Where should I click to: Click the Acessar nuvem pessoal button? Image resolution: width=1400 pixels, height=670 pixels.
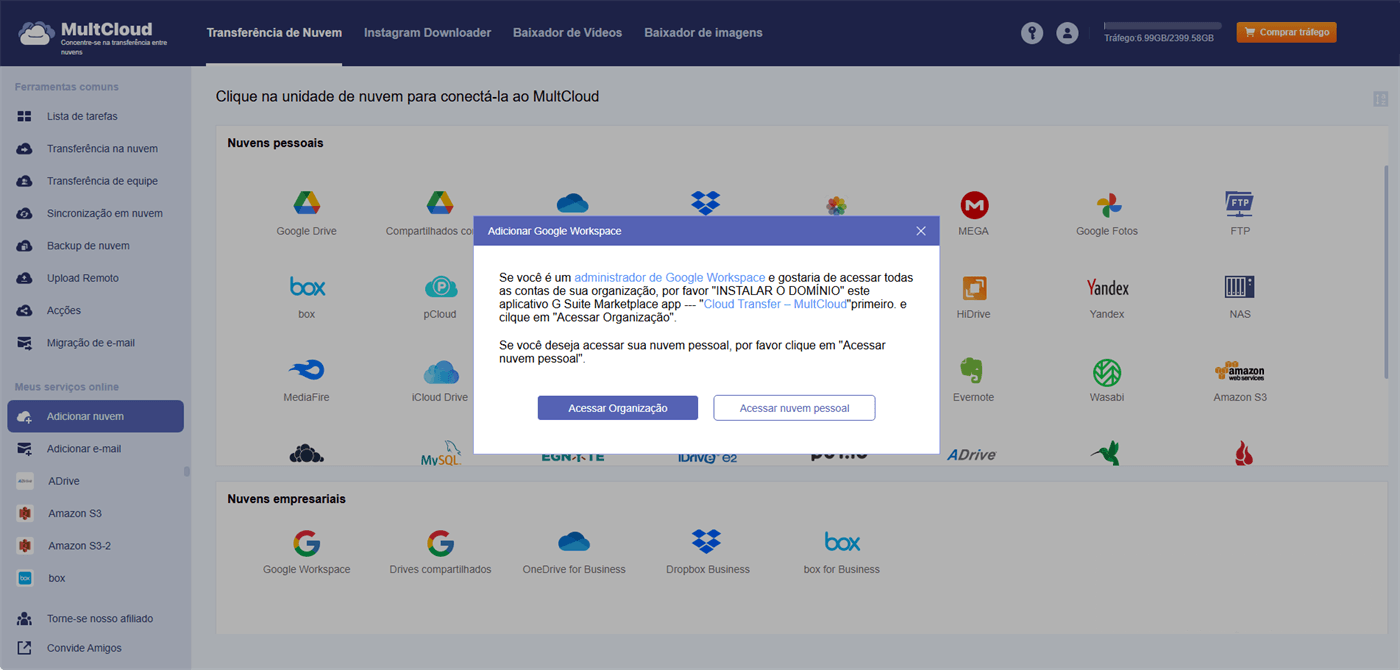tap(794, 408)
